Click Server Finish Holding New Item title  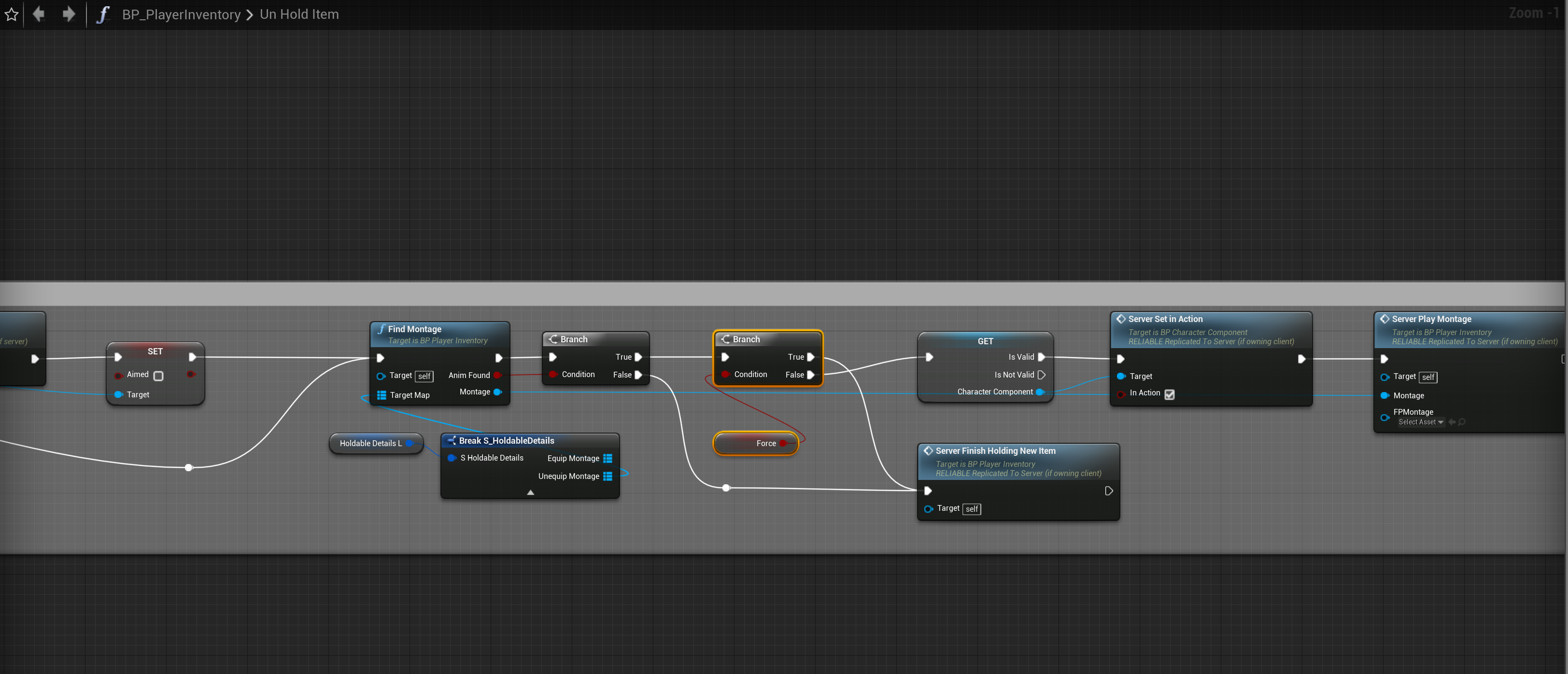[995, 451]
